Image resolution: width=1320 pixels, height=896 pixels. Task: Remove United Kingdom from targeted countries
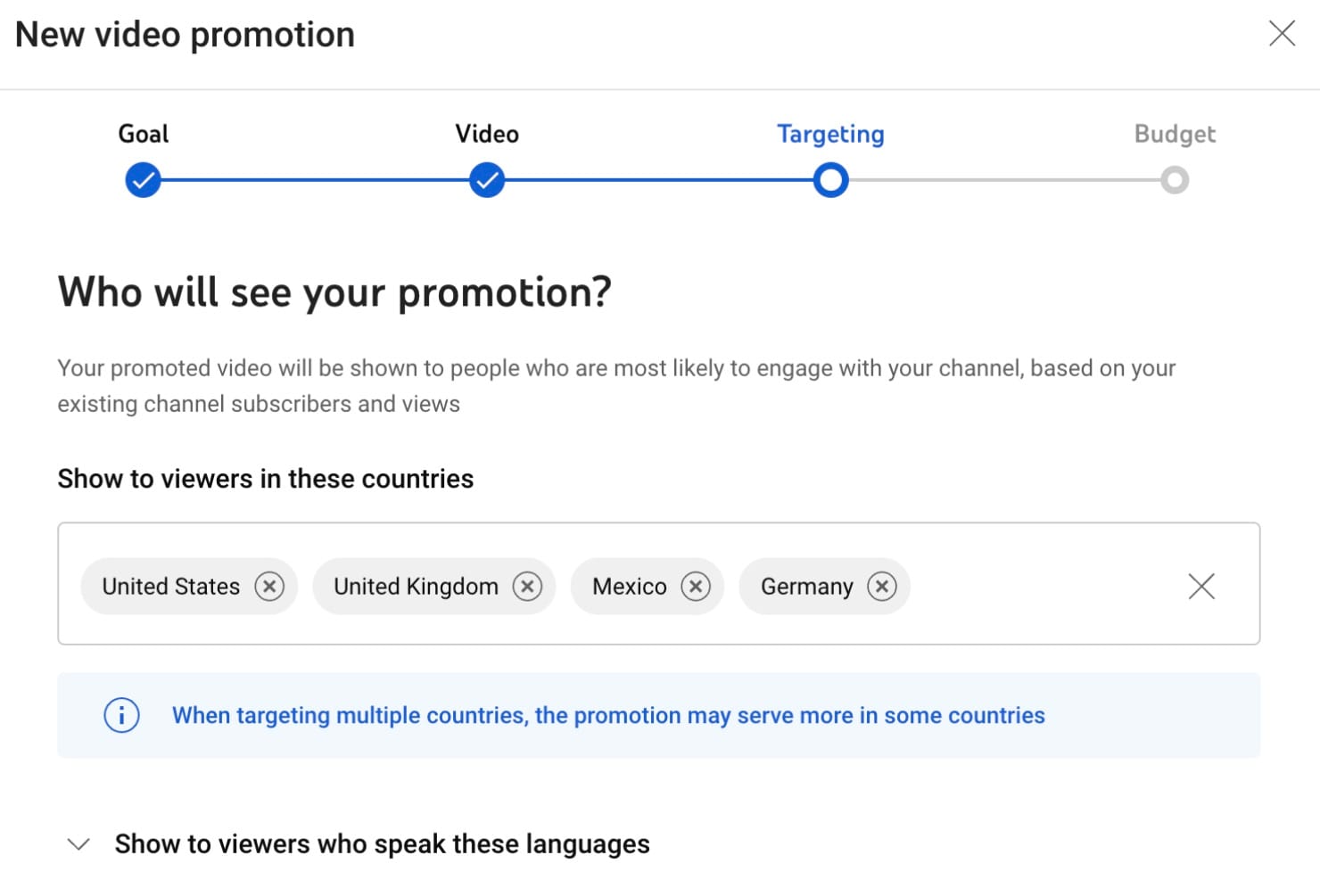527,587
